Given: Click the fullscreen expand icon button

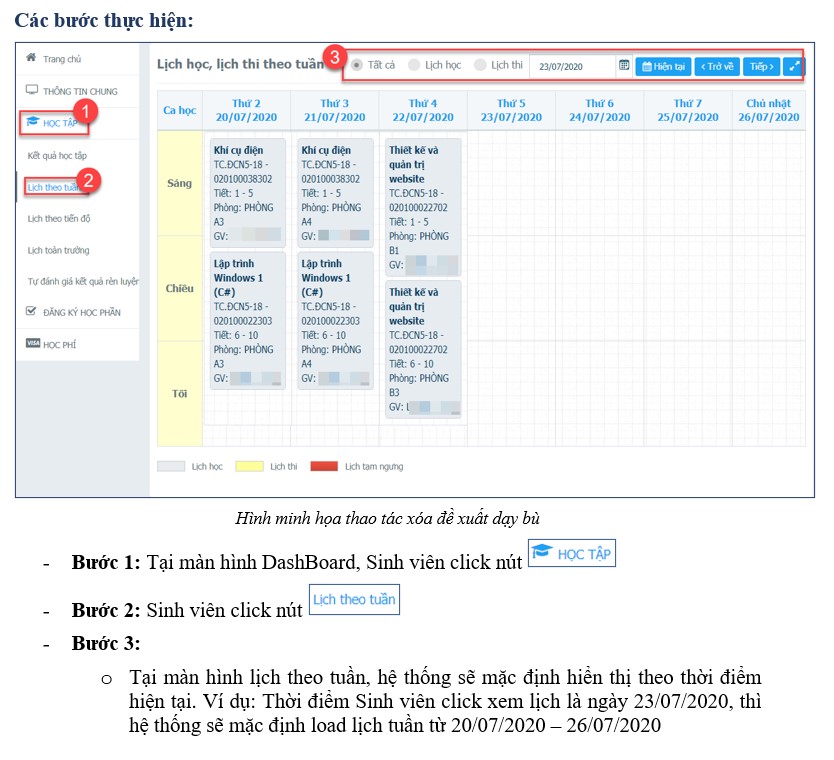Looking at the screenshot, I should [794, 66].
